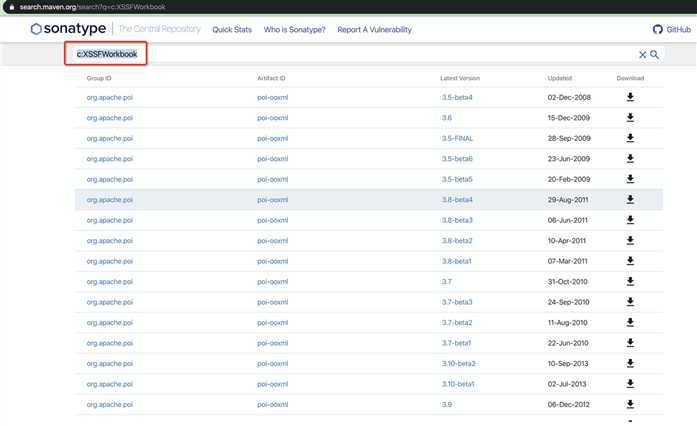Download poi-ooxml version 3.7-beta3

point(630,301)
